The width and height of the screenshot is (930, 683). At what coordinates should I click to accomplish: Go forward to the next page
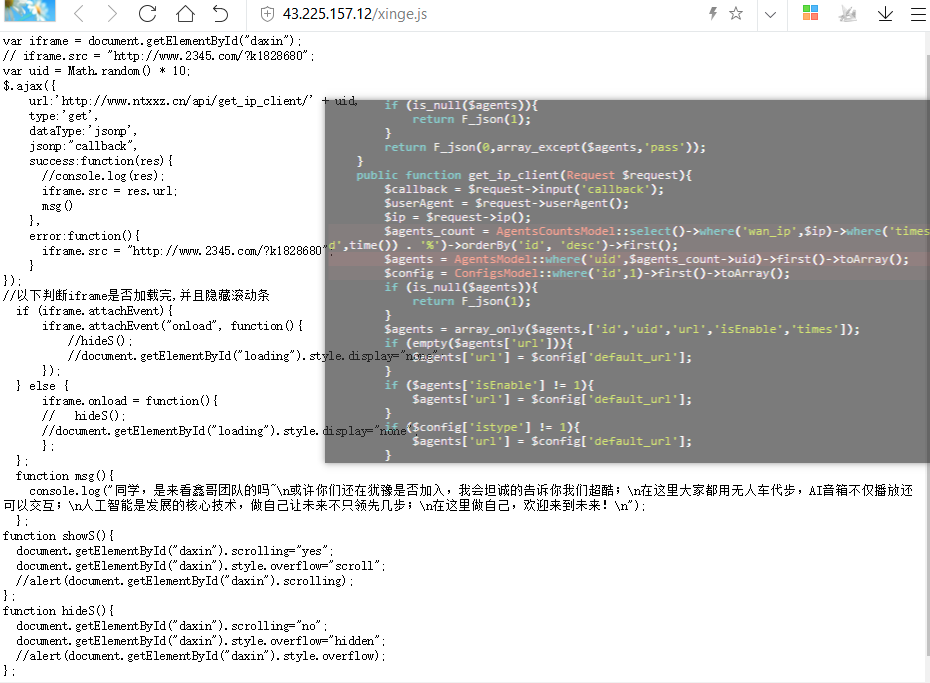pyautogui.click(x=112, y=14)
